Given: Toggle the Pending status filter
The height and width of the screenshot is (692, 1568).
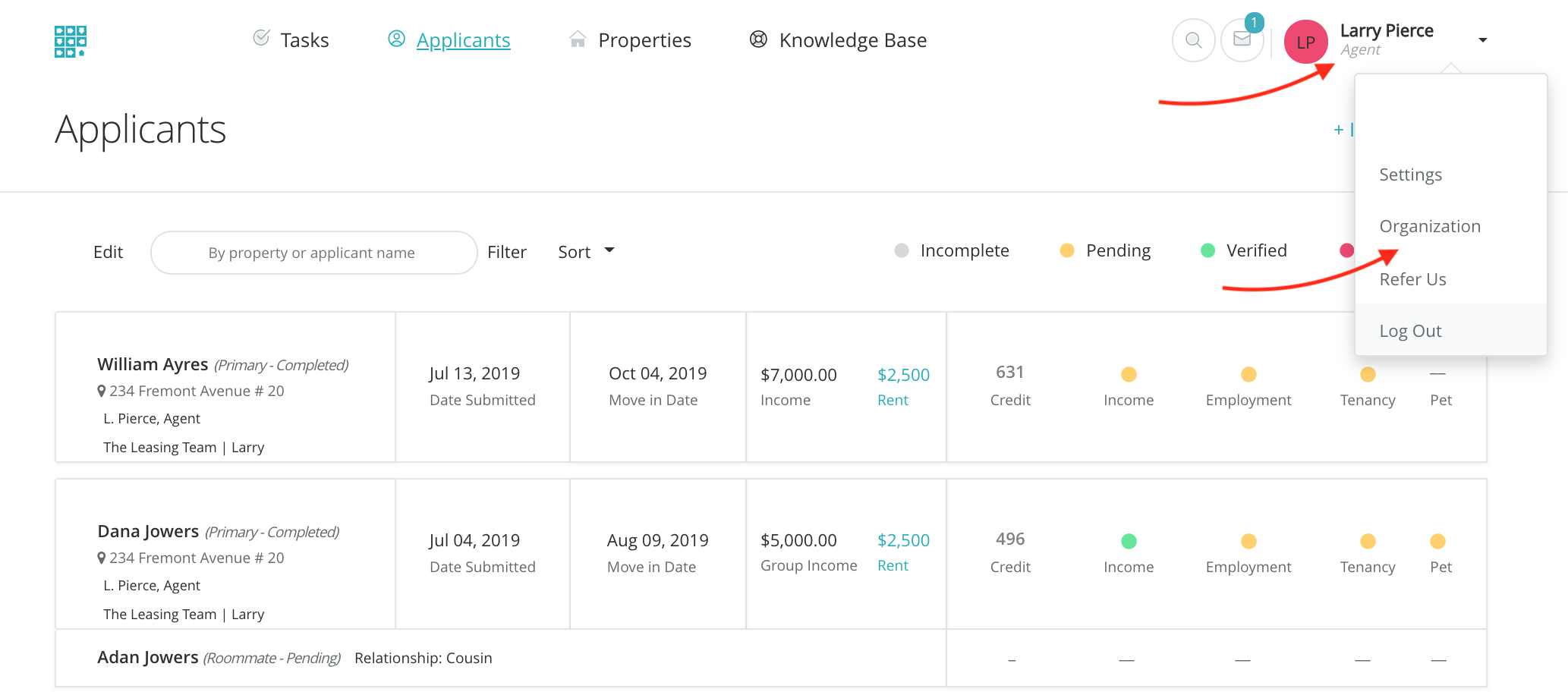Looking at the screenshot, I should [x=1105, y=251].
